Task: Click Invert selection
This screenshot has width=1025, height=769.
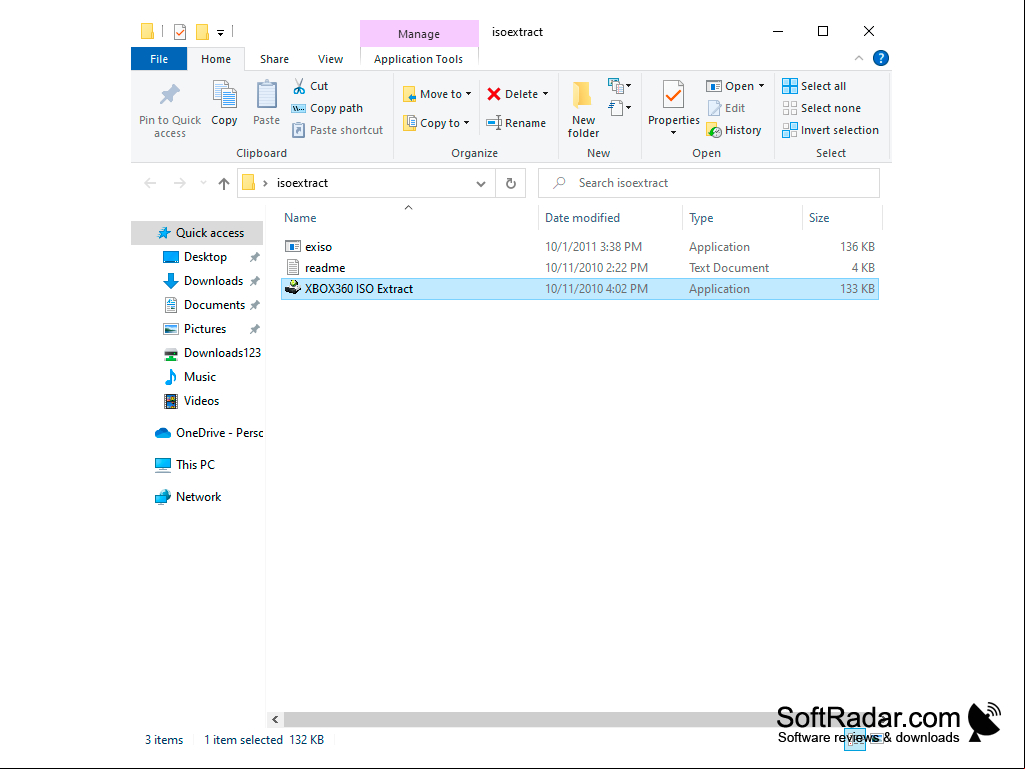Action: point(830,130)
